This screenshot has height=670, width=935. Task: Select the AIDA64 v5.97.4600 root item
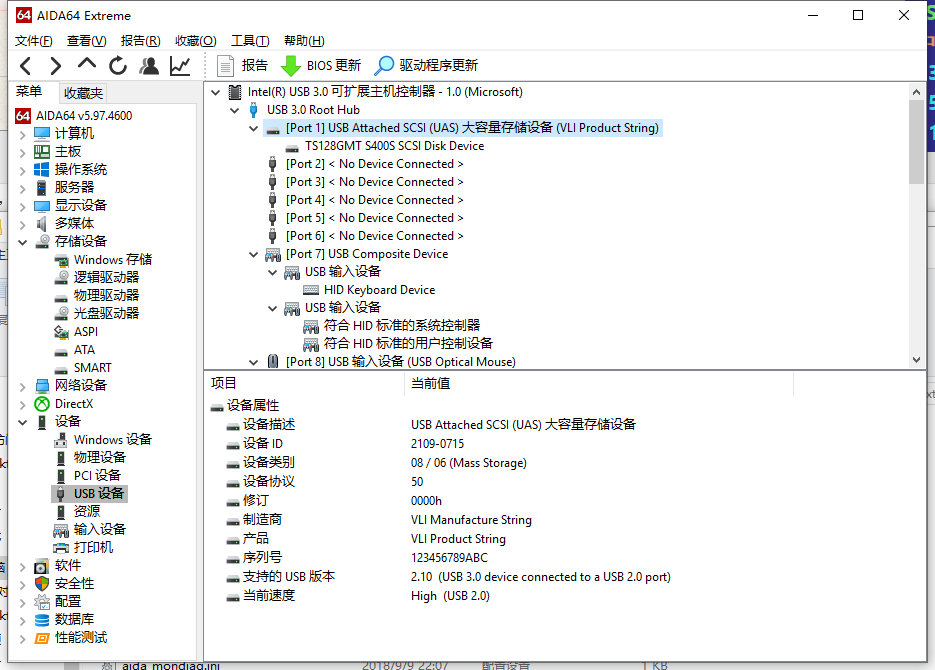(x=84, y=116)
